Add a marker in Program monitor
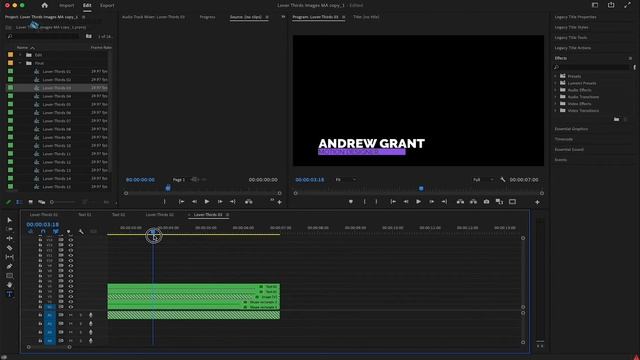The width and height of the screenshot is (640, 360). click(x=351, y=202)
